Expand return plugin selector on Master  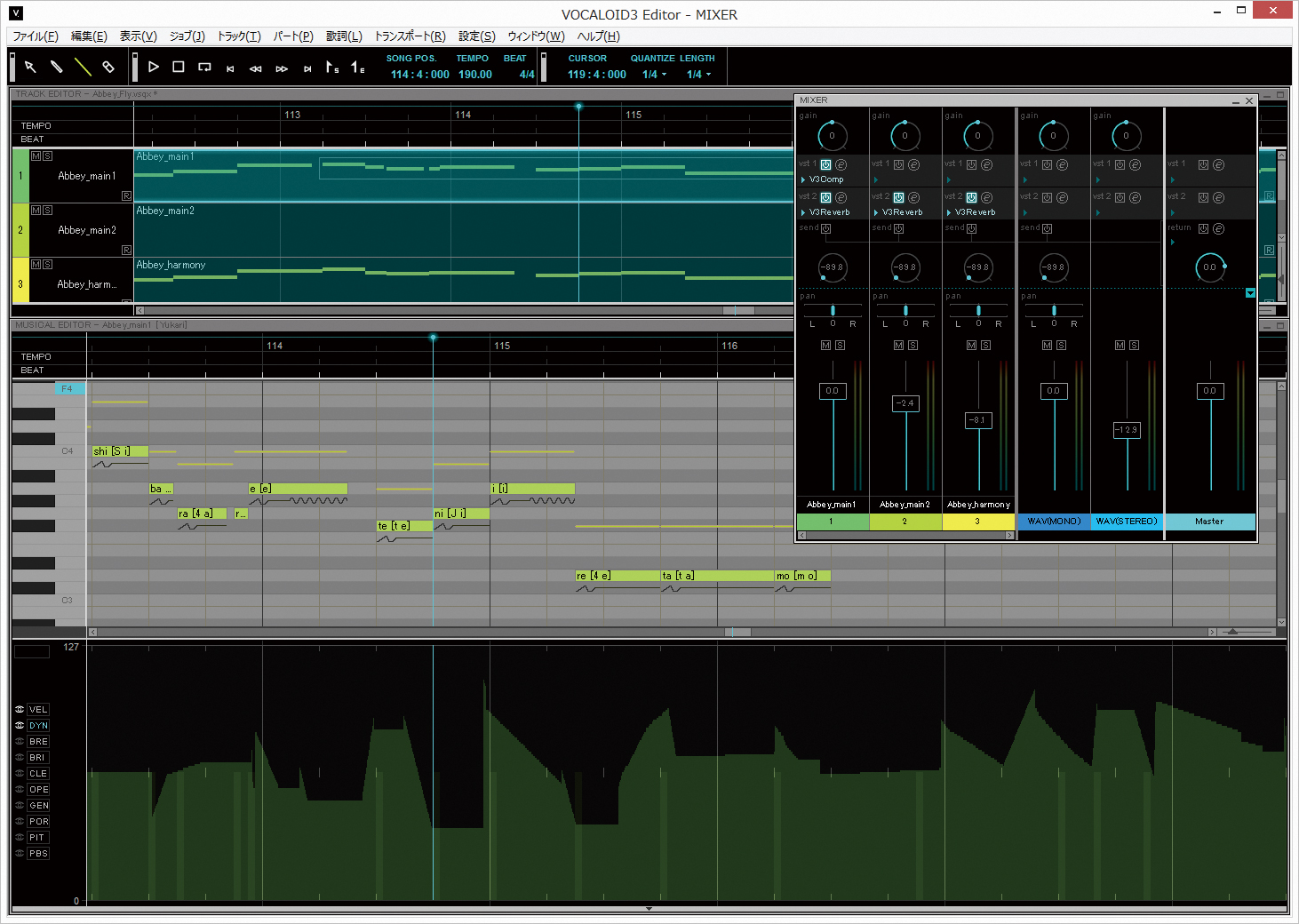click(x=1172, y=242)
